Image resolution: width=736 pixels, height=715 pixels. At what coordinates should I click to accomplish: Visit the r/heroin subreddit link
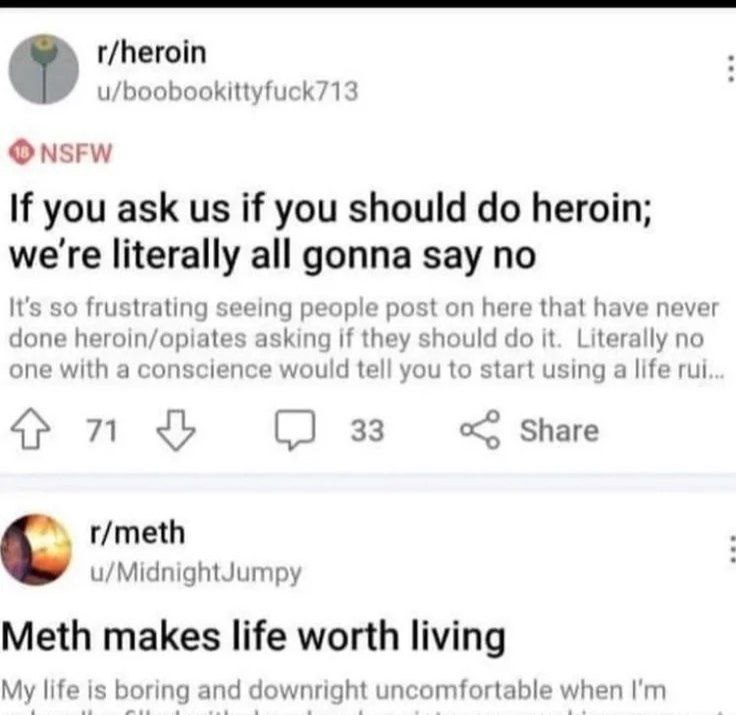[x=151, y=52]
